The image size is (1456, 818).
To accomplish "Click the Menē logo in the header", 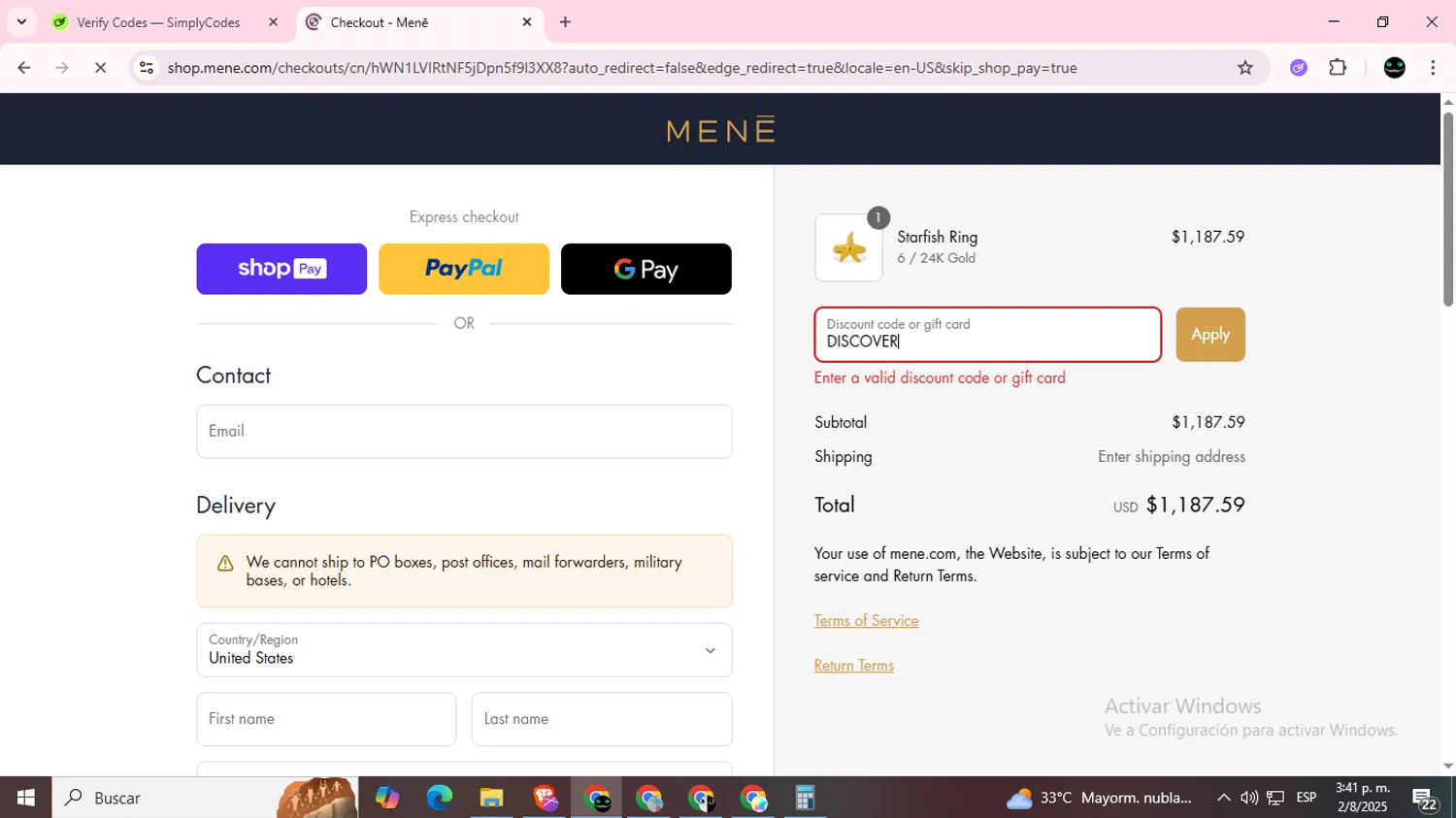I will click(720, 129).
